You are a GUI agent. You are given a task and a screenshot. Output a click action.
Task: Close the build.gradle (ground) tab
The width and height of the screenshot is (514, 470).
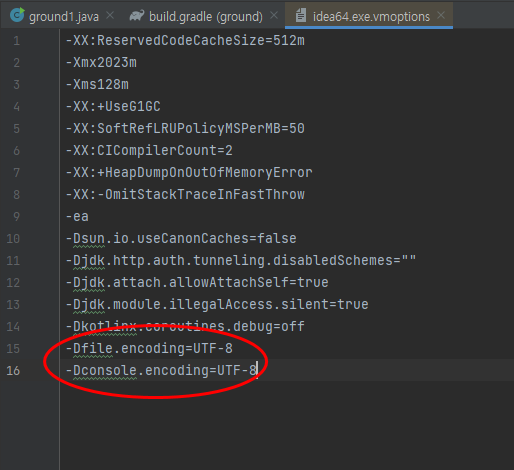point(274,15)
